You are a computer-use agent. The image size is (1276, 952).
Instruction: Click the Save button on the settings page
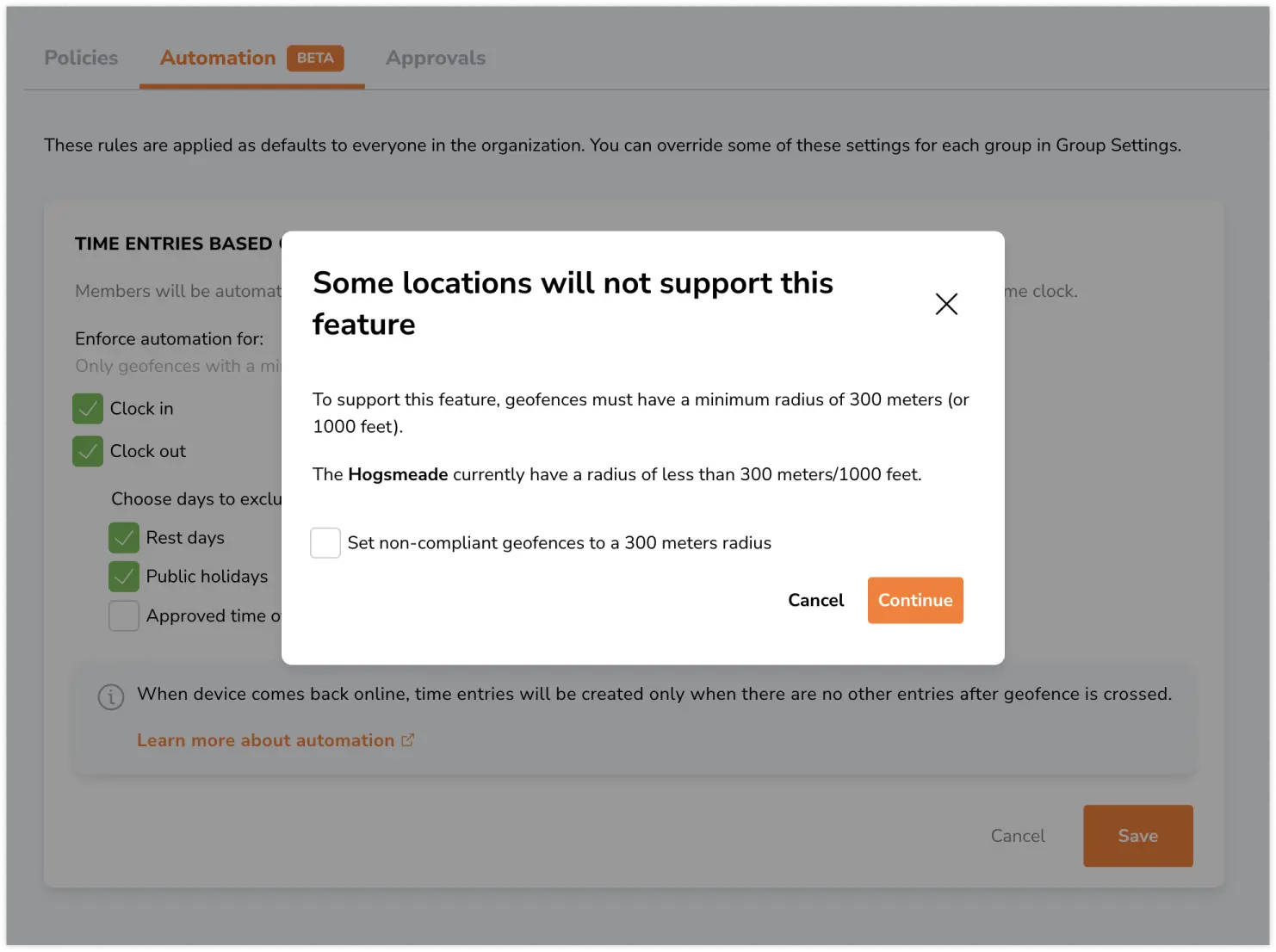(1138, 836)
